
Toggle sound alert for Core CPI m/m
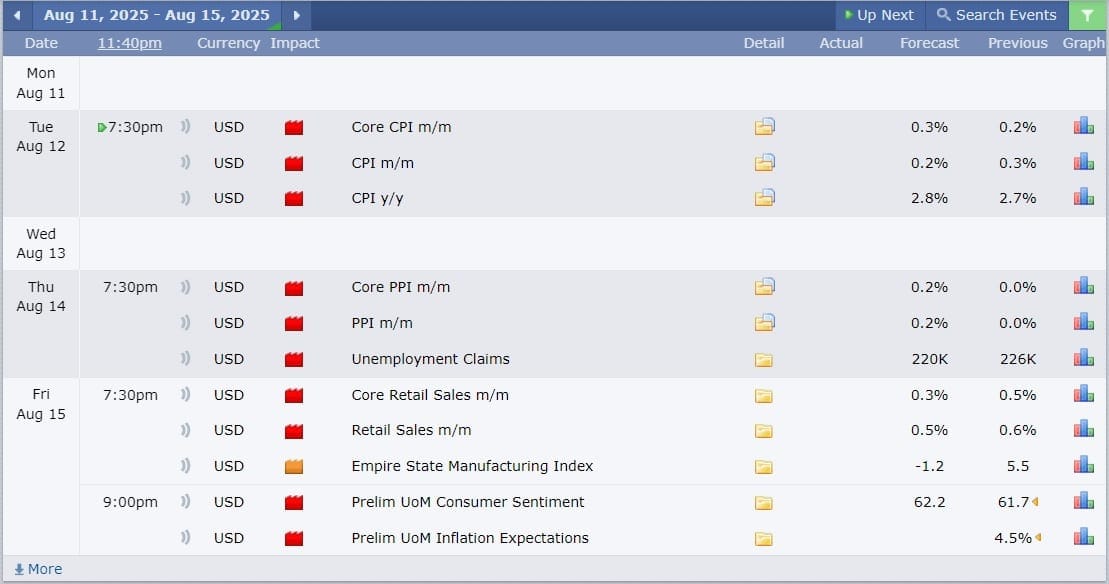[185, 127]
